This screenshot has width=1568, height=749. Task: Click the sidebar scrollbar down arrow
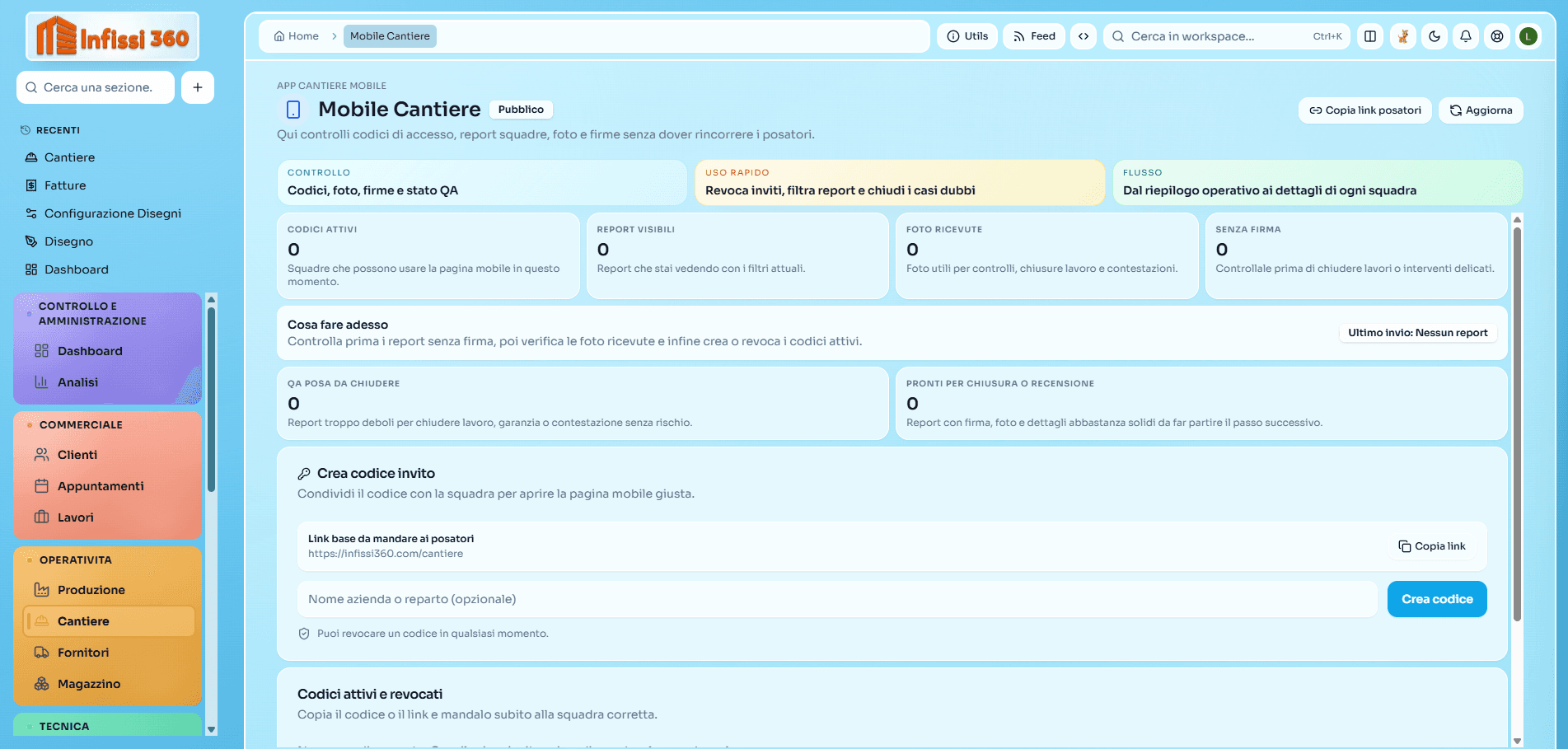(212, 729)
